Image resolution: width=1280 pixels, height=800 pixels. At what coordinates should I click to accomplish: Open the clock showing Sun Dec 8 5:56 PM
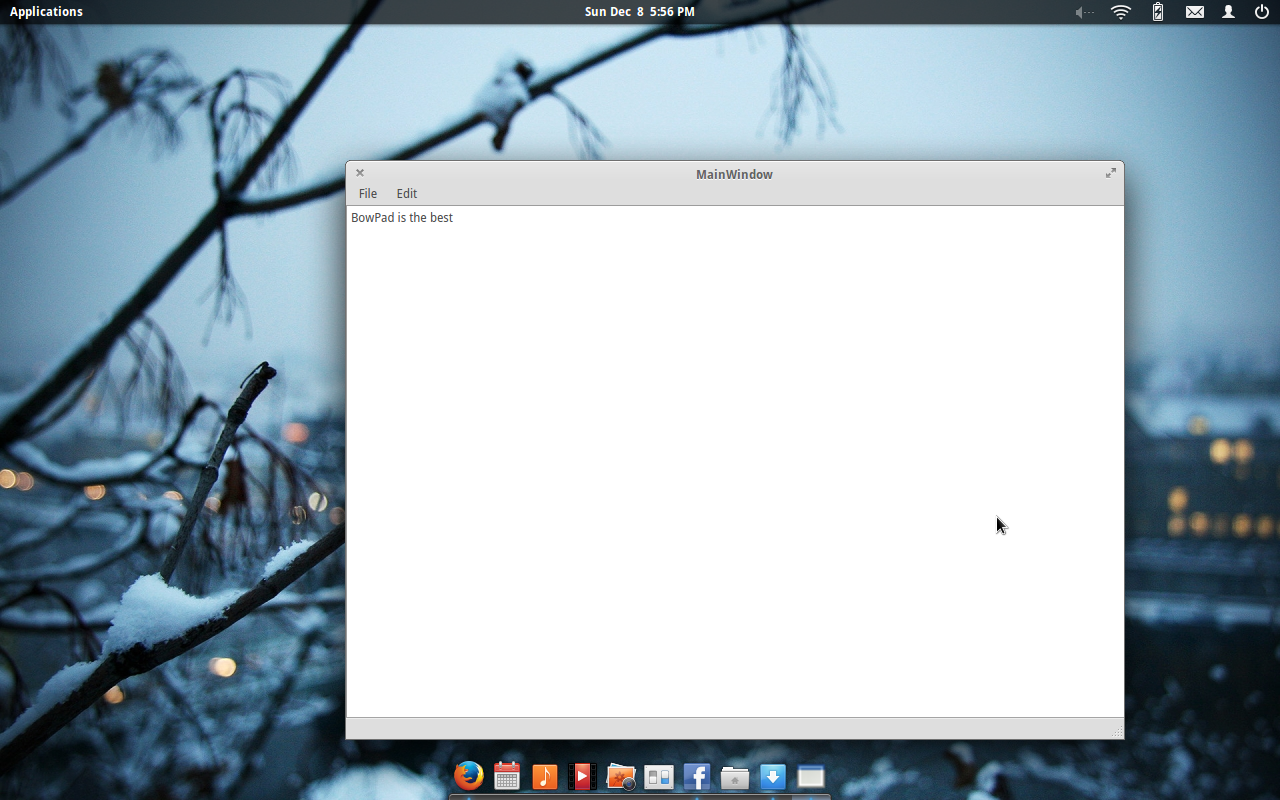(640, 12)
